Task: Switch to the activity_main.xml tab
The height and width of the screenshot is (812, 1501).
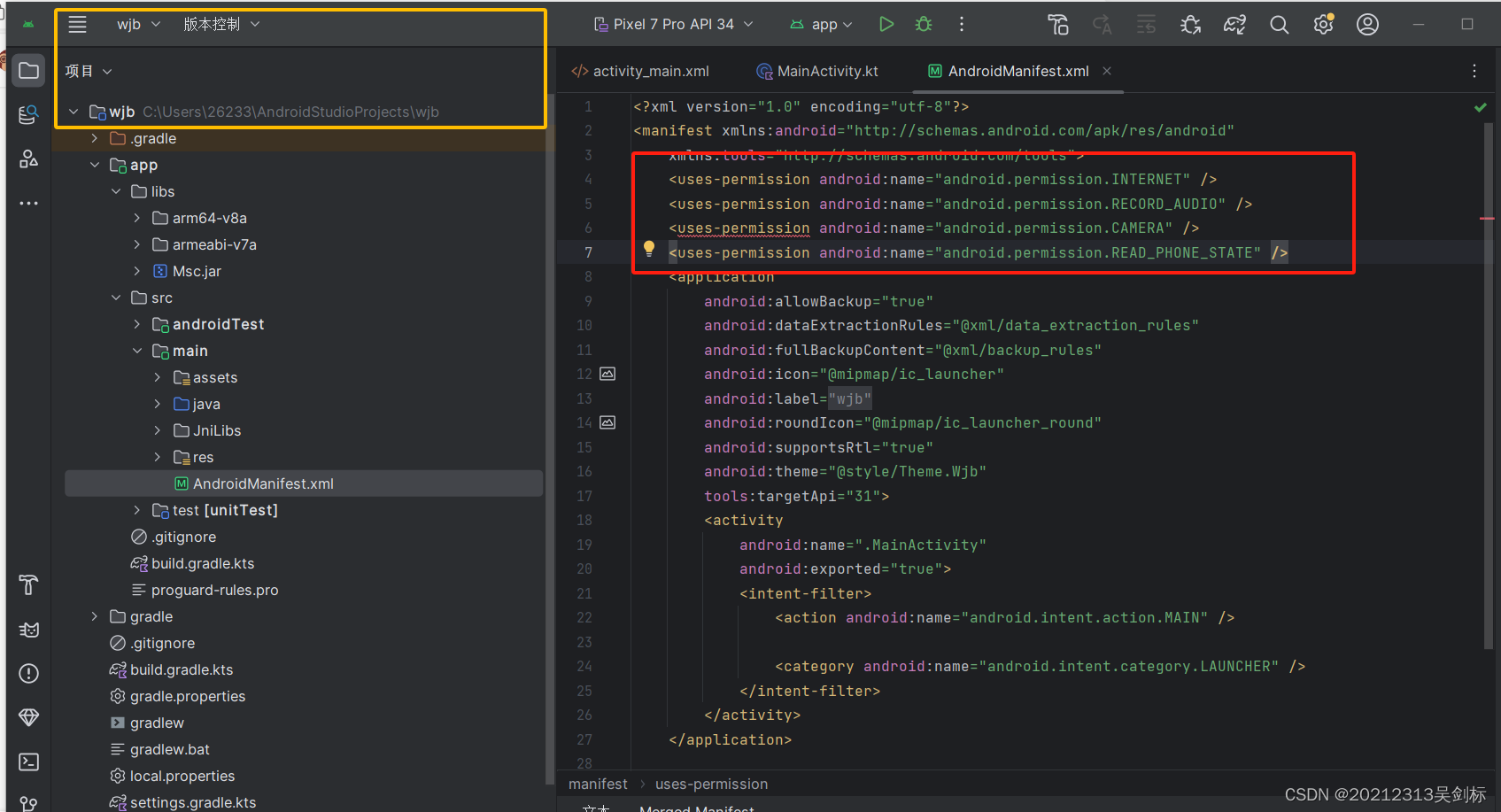Action: 640,71
